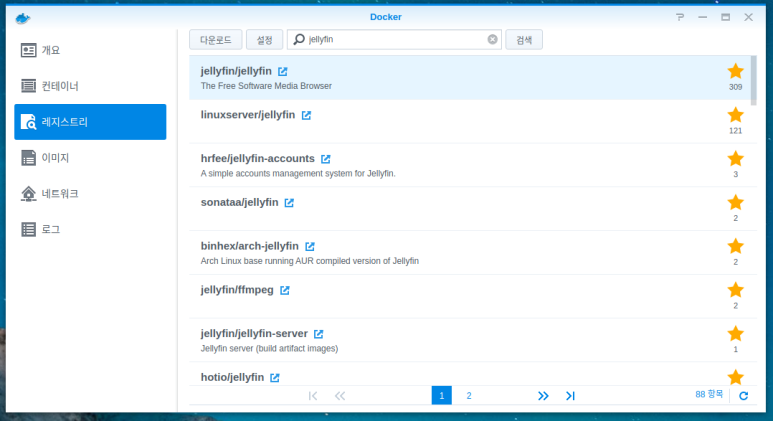Screen dimensions: 773x421
Task: Open Docker help question mark
Action: 680,17
